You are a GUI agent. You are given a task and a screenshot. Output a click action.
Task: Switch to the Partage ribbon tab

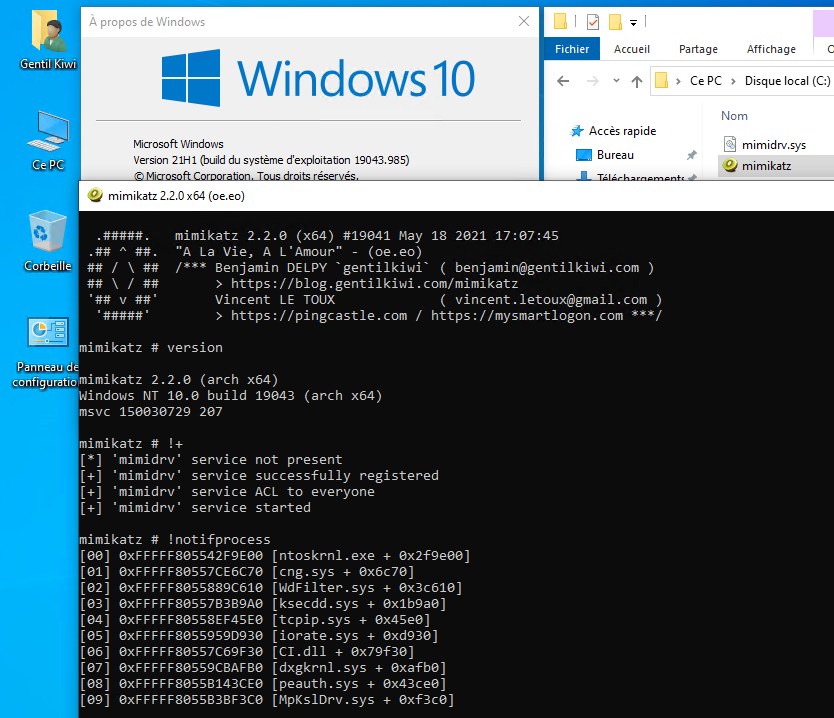point(698,49)
